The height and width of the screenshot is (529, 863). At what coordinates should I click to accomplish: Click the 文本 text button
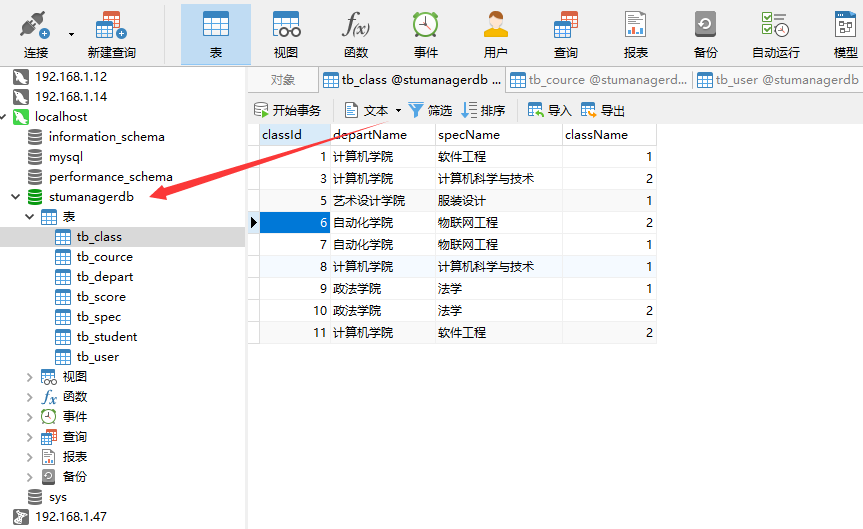[x=367, y=111]
